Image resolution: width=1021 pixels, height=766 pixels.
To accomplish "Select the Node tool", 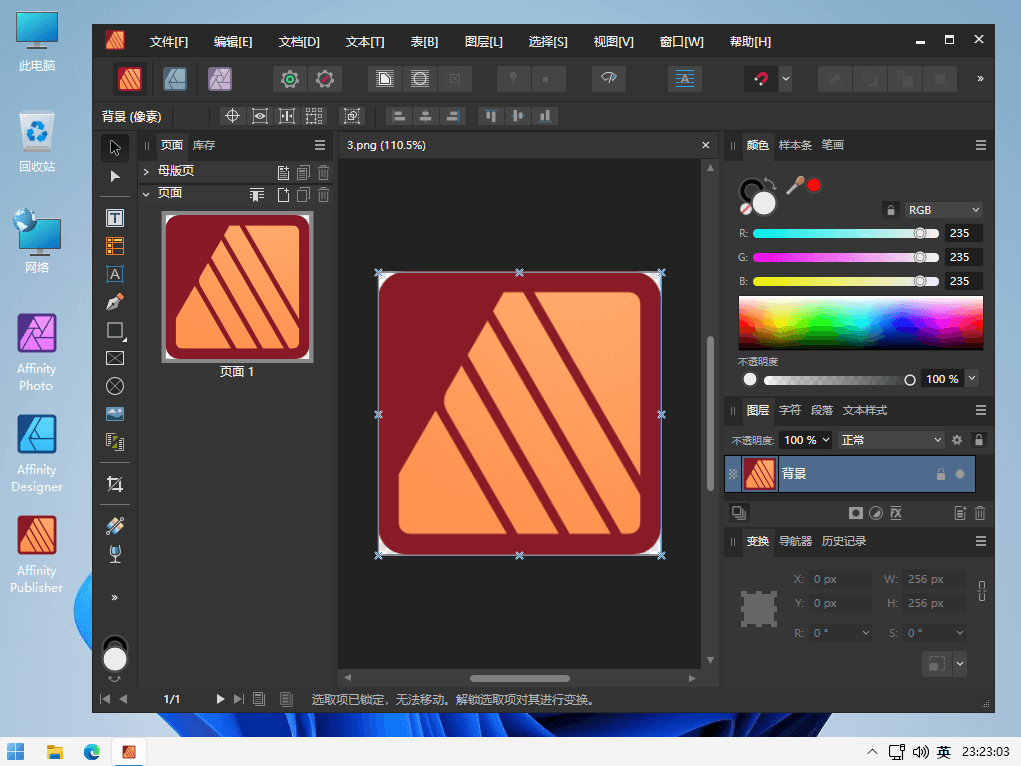I will pos(115,177).
